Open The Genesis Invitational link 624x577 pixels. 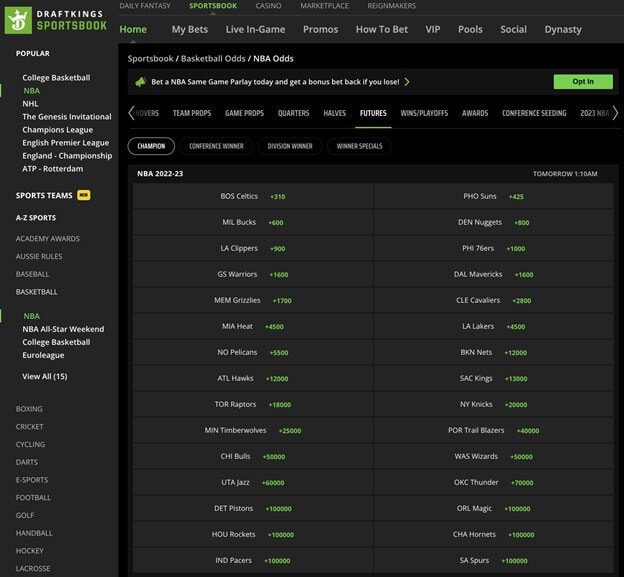pyautogui.click(x=67, y=117)
